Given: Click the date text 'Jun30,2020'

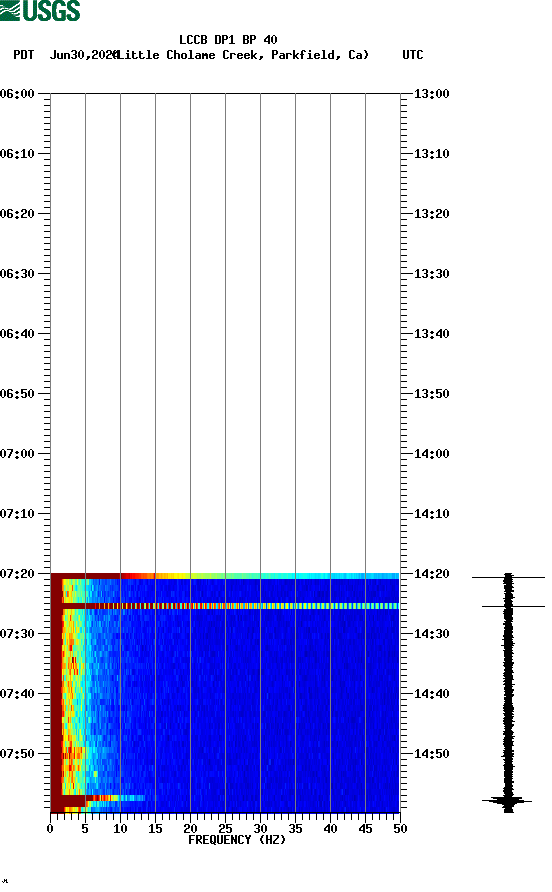Looking at the screenshot, I should [x=83, y=55].
